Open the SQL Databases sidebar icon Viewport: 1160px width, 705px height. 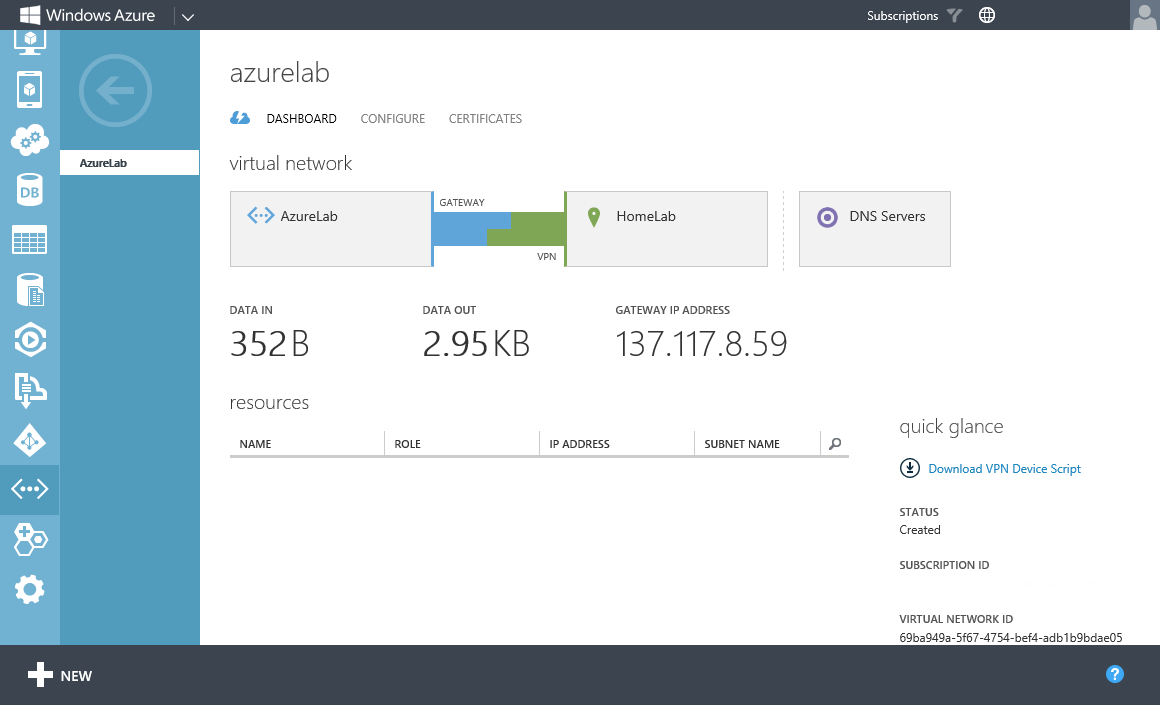coord(29,190)
